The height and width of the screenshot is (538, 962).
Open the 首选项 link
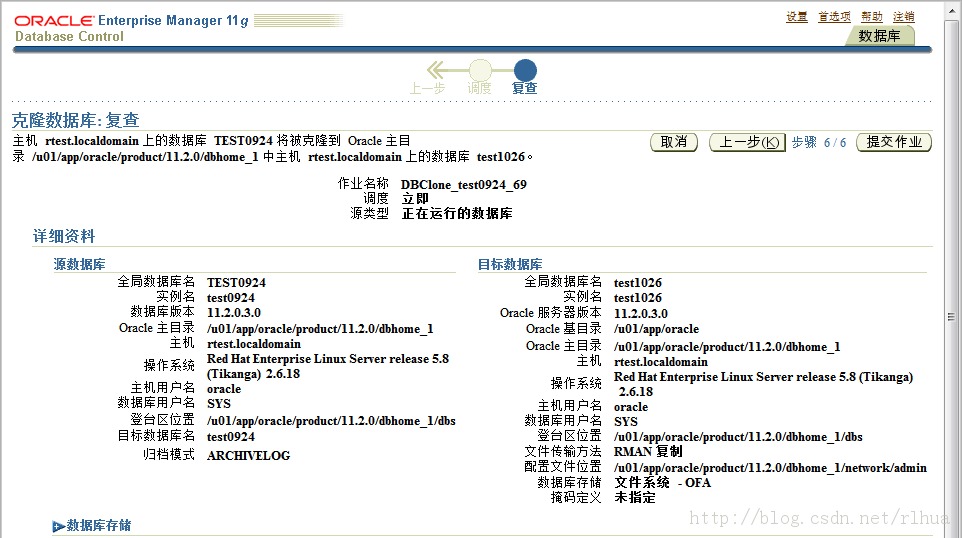coord(834,17)
